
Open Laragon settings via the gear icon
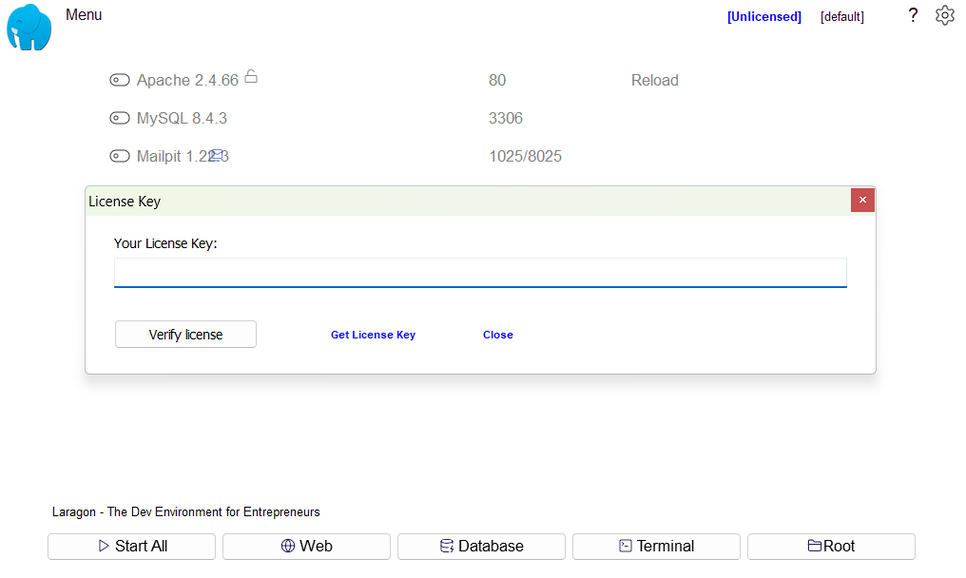944,15
